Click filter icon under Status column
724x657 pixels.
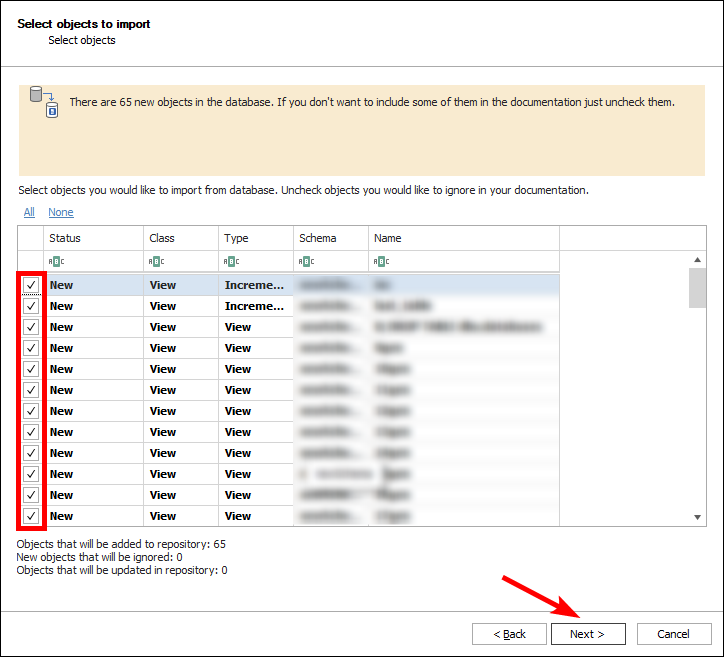[56, 262]
